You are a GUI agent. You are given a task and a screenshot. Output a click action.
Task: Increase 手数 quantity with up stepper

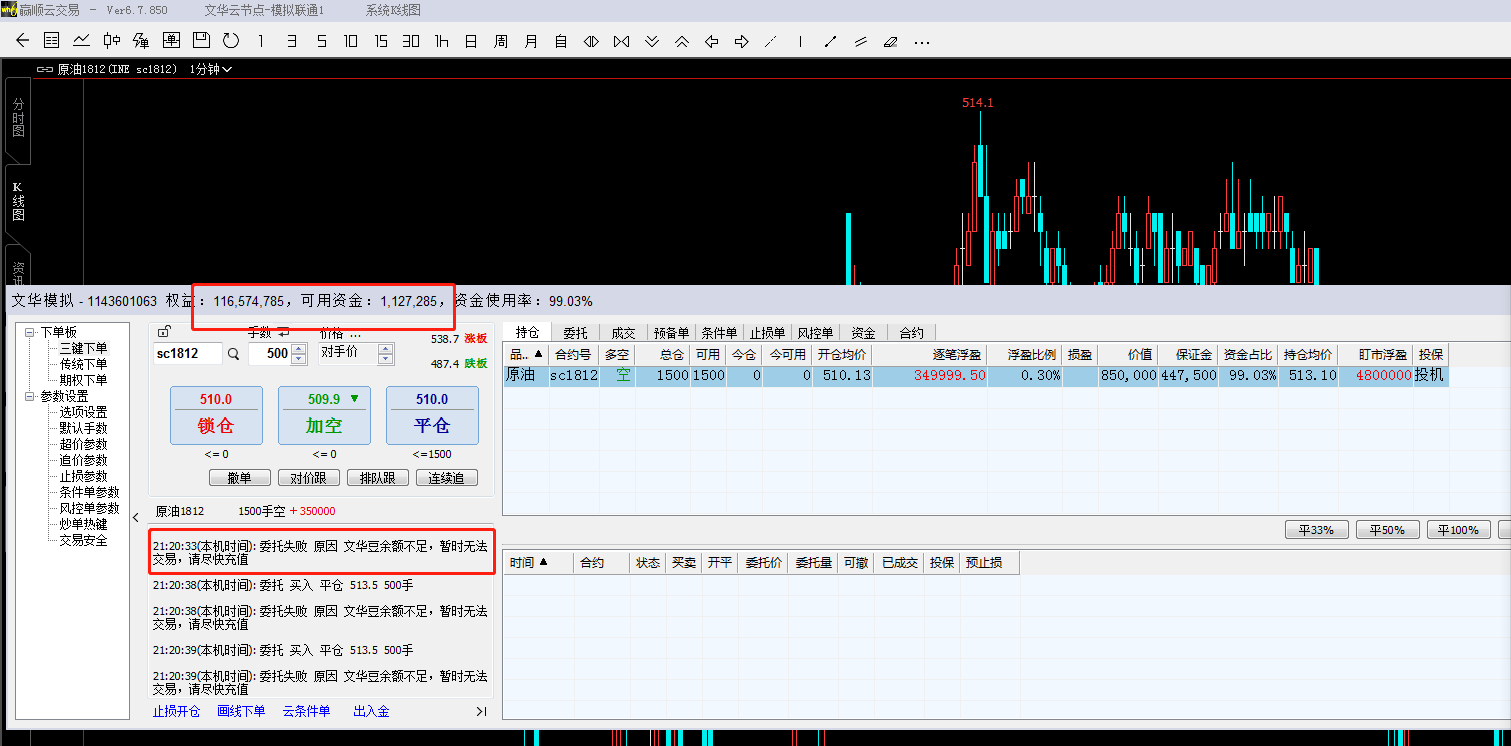point(298,348)
